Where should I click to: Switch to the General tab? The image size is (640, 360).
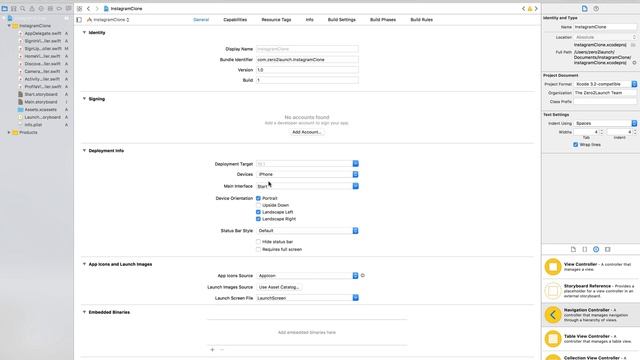coord(201,20)
